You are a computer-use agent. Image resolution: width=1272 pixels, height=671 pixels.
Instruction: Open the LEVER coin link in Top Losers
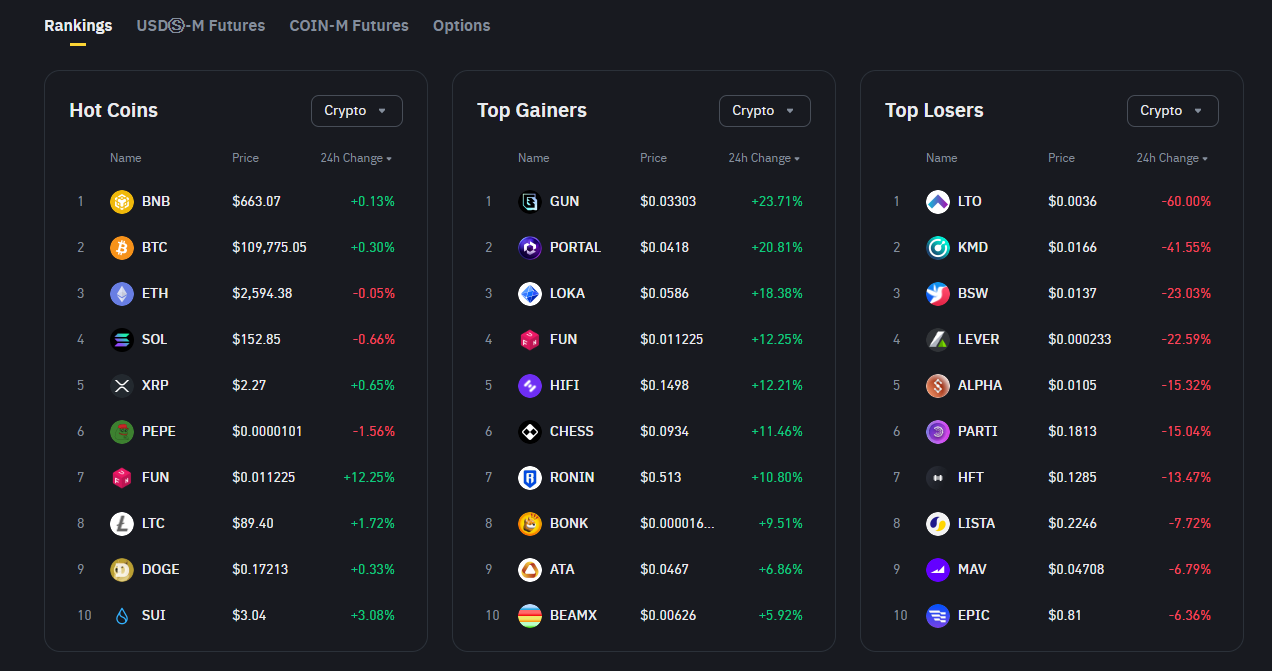[x=978, y=339]
